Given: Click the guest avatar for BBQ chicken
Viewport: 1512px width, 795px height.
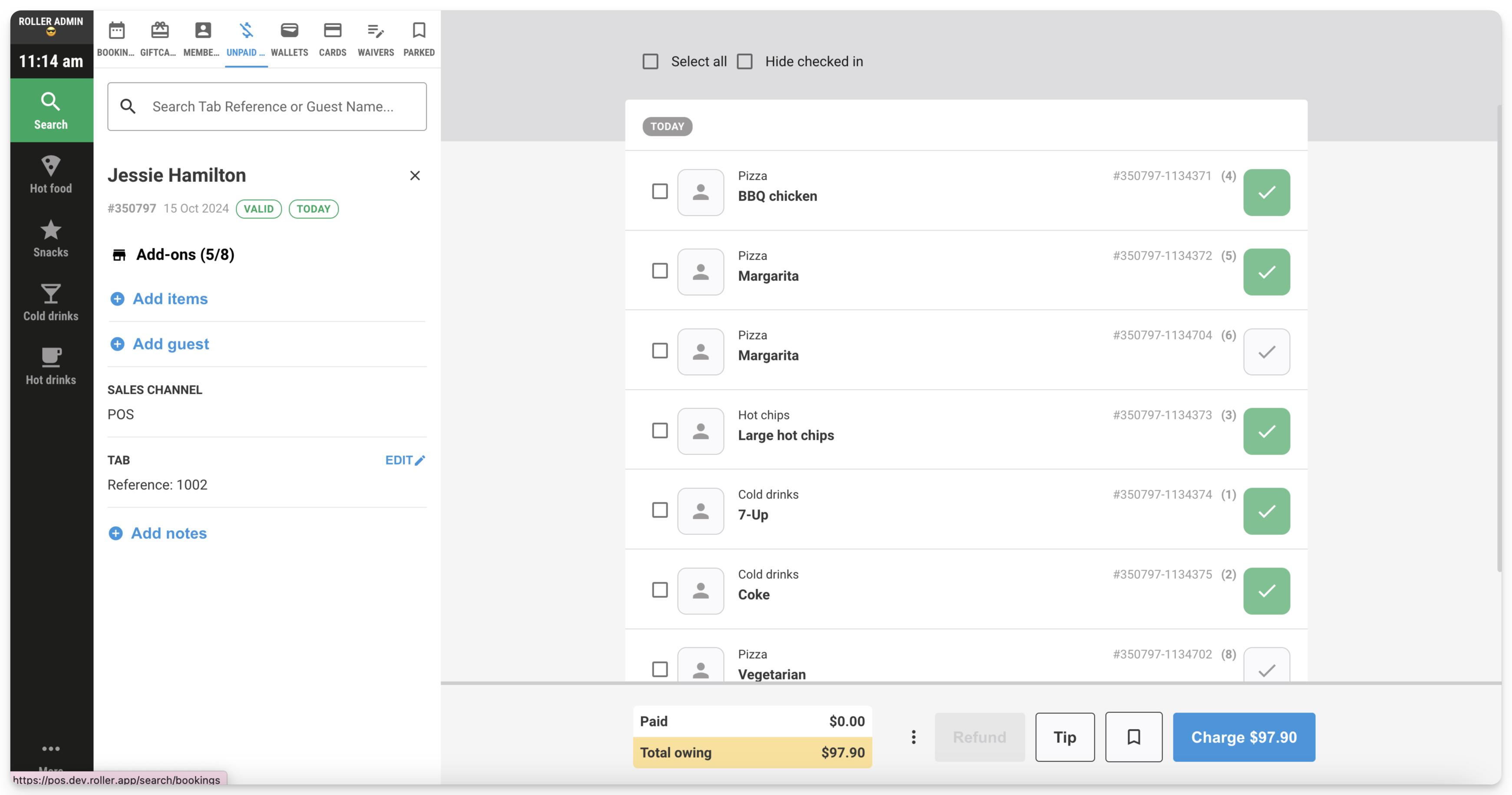Looking at the screenshot, I should click(x=700, y=193).
